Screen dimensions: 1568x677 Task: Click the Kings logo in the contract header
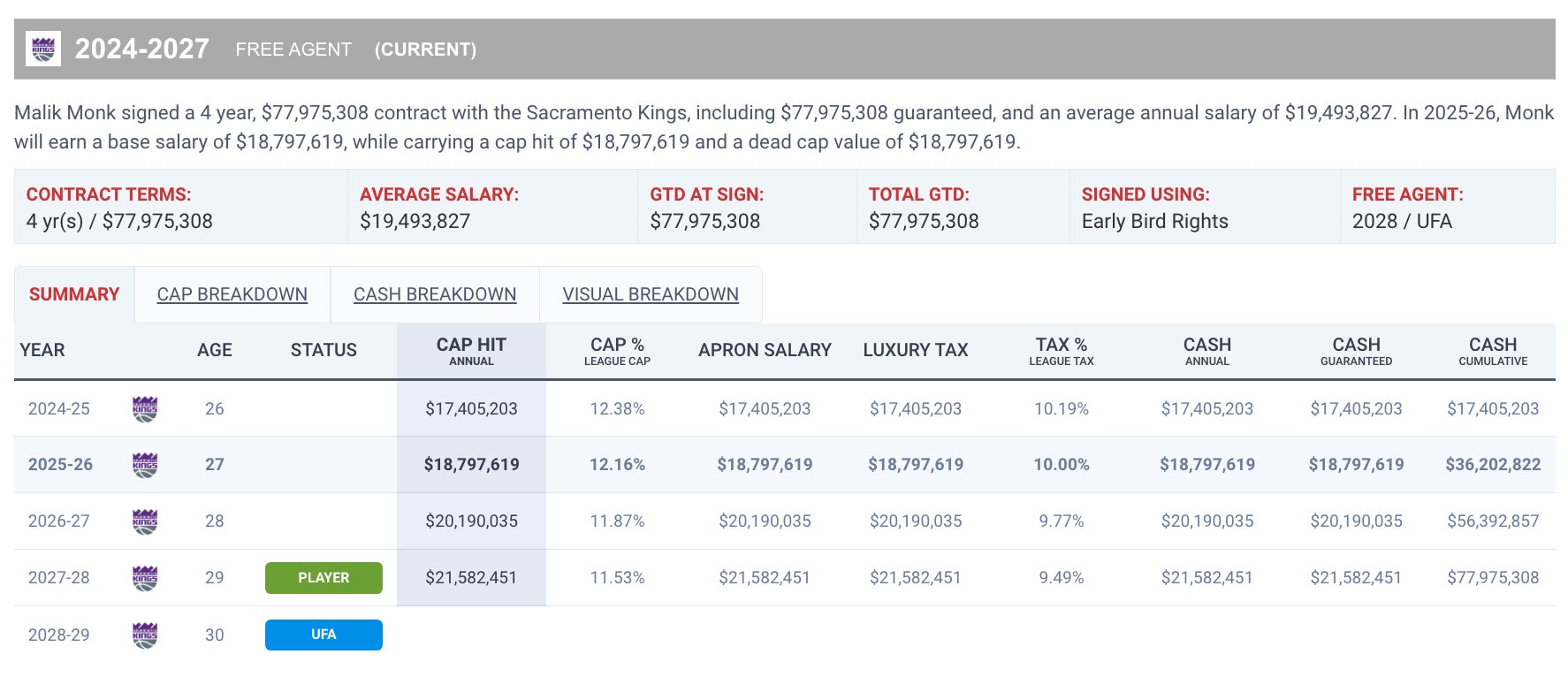click(x=43, y=49)
